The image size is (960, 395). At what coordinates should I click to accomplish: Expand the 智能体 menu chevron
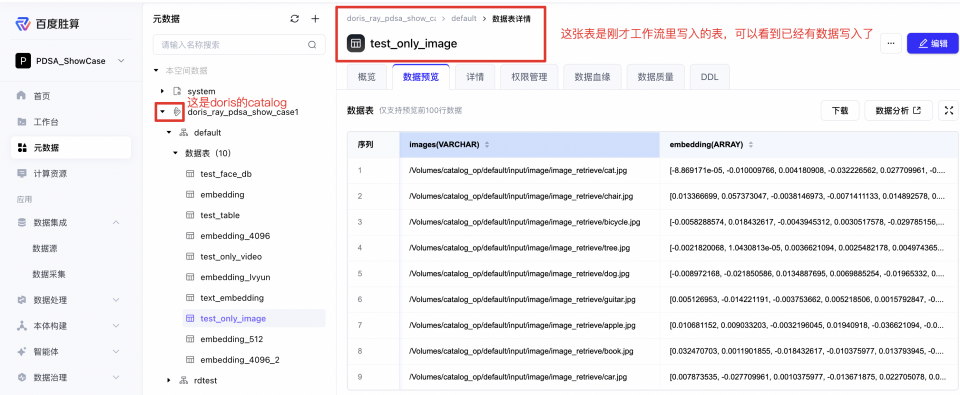point(116,352)
